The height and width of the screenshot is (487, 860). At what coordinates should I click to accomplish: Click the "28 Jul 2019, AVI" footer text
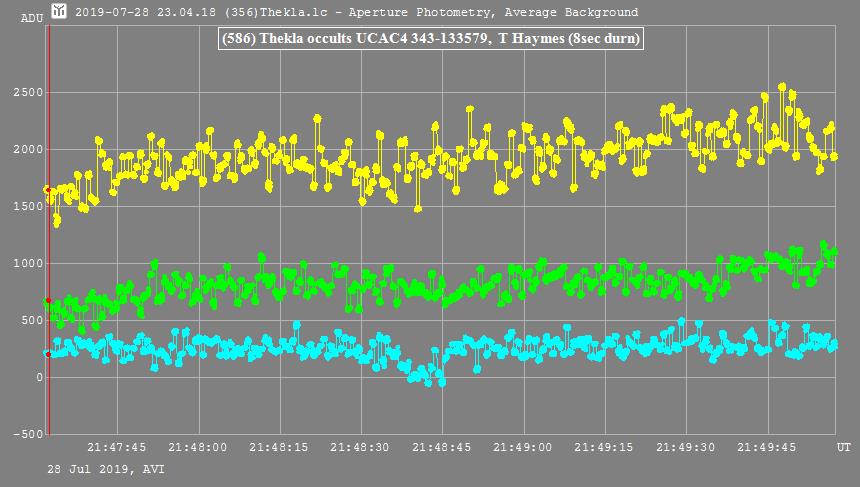point(105,468)
